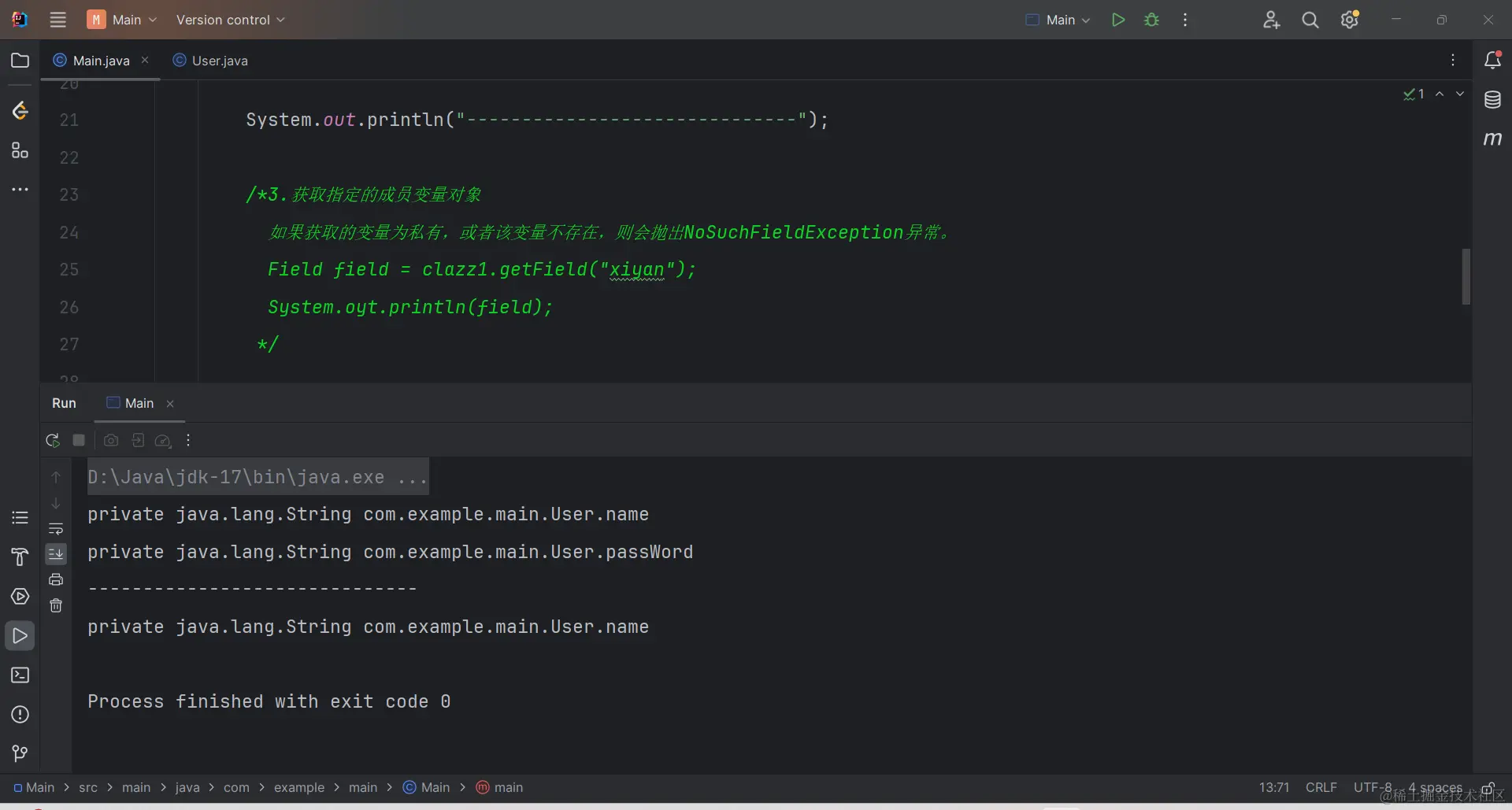
Task: Rerun Main in the Run panel
Action: (53, 441)
